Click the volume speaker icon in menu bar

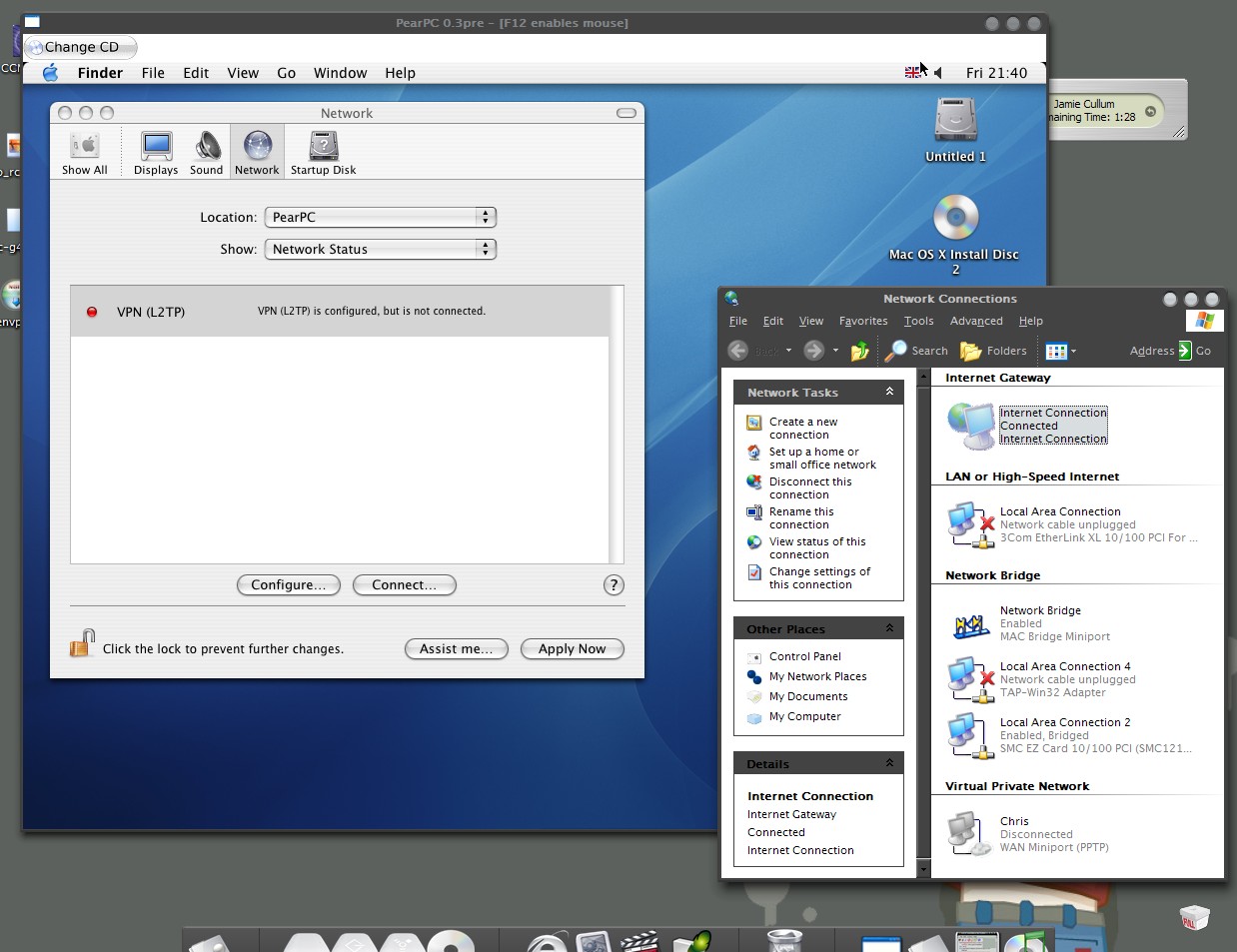pyautogui.click(x=937, y=73)
